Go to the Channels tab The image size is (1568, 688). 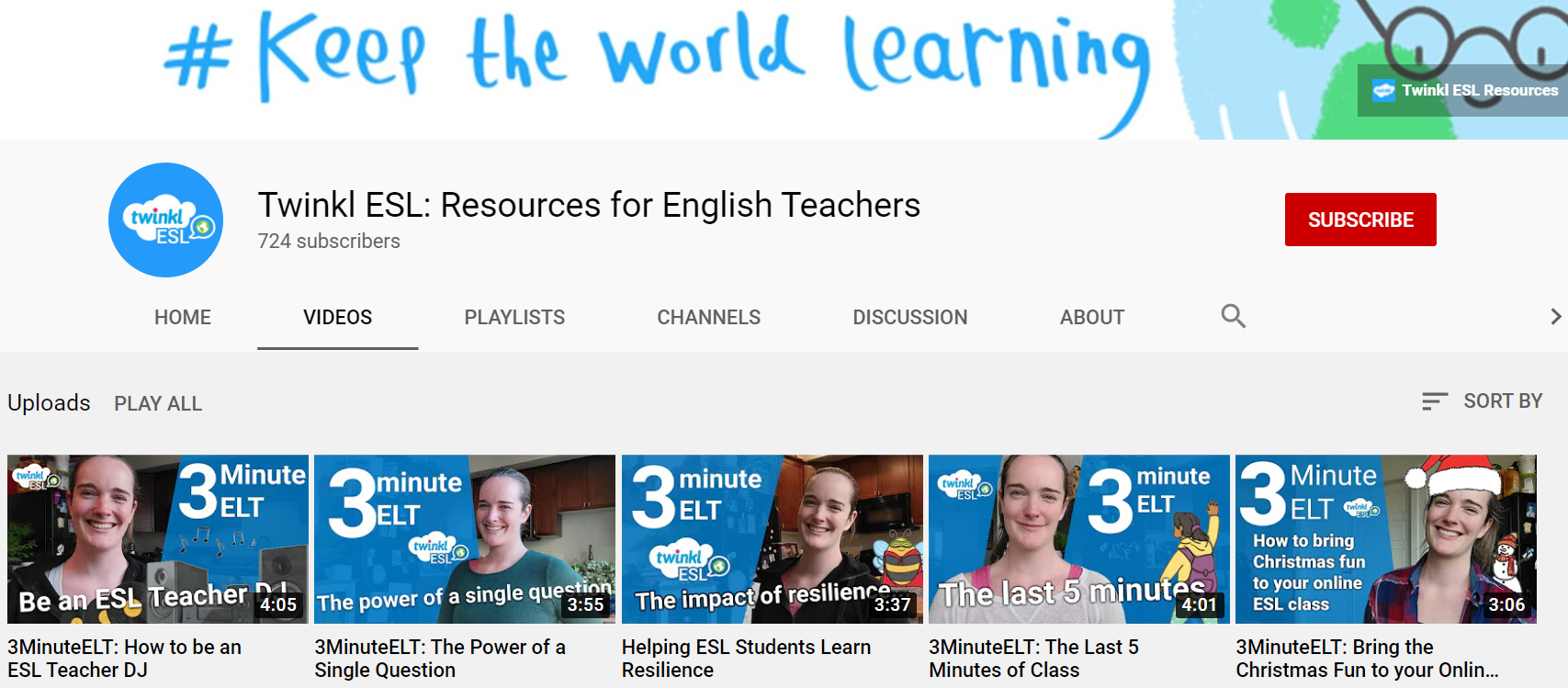708,318
